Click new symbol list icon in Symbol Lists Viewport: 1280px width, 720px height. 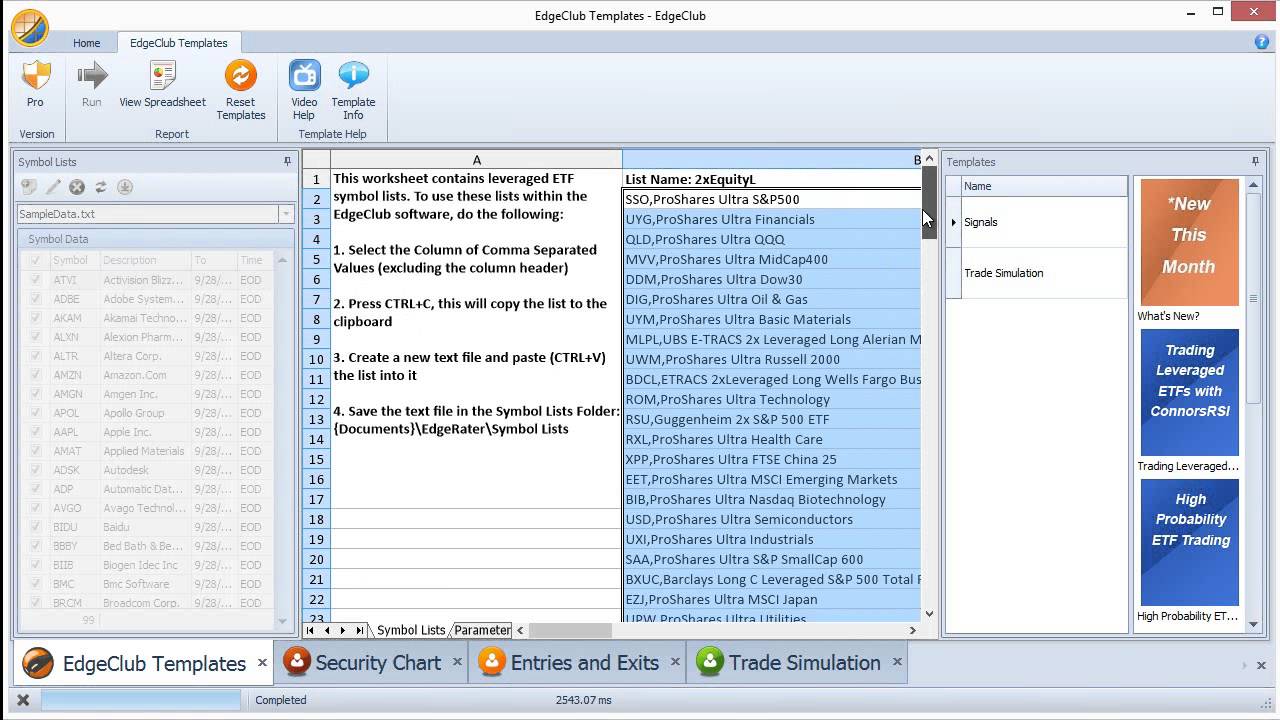point(29,187)
